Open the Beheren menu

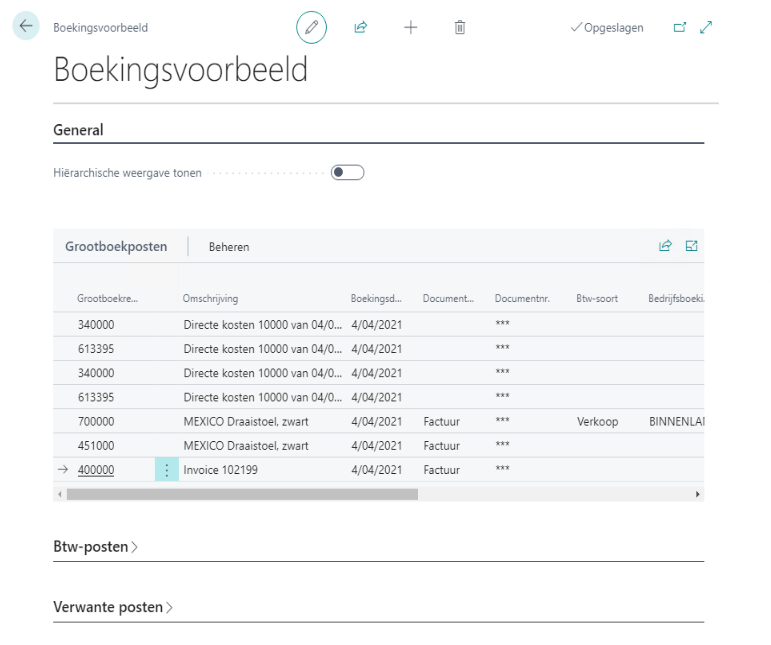[x=229, y=247]
